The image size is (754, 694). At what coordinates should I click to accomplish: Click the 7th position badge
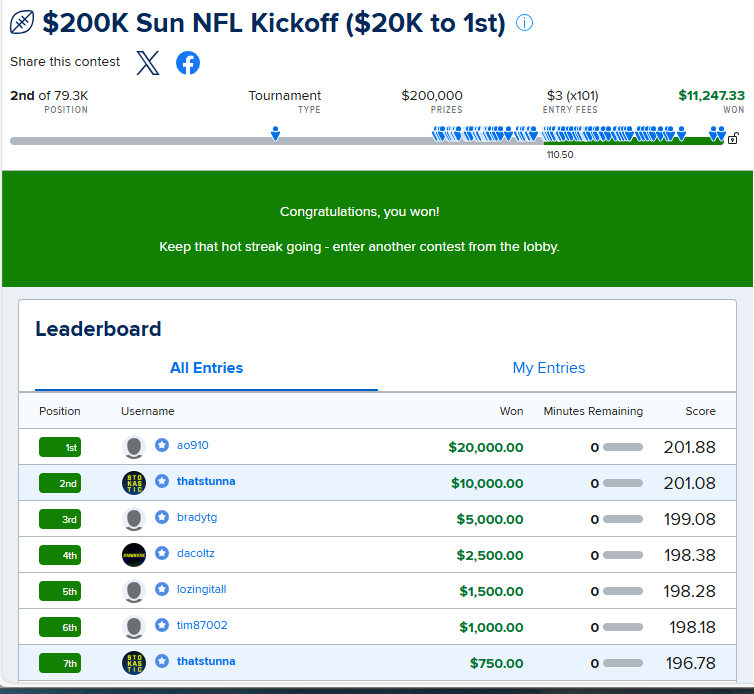pos(60,663)
